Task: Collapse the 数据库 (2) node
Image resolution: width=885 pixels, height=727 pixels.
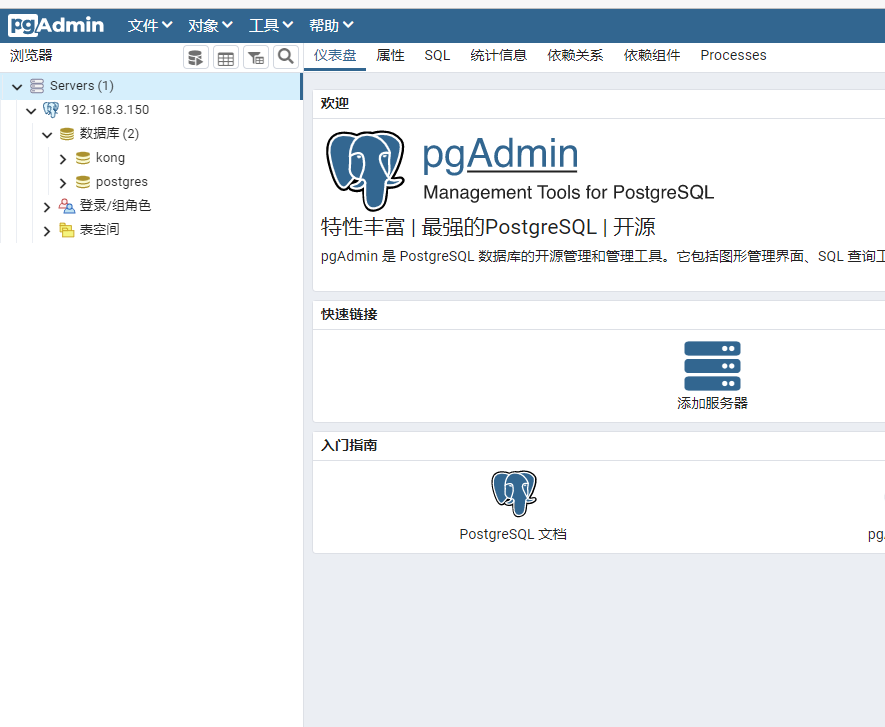Action: point(47,134)
